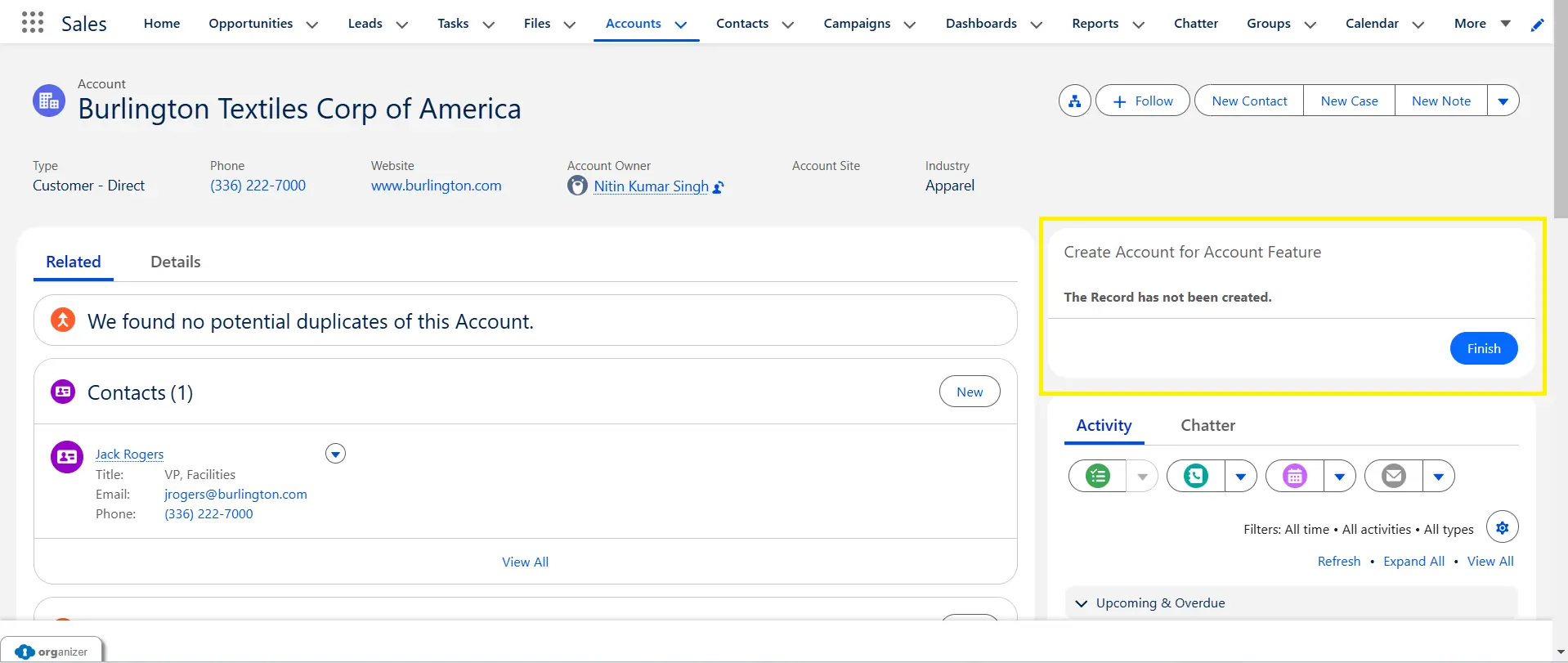Click the New Case button

(1349, 101)
